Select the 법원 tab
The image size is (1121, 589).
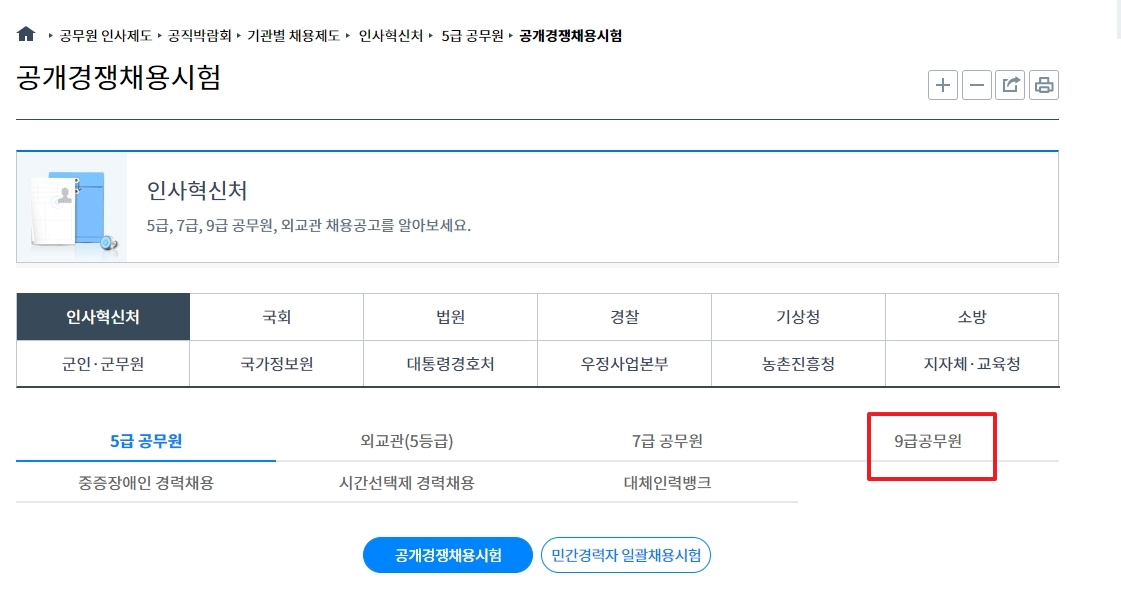450,315
